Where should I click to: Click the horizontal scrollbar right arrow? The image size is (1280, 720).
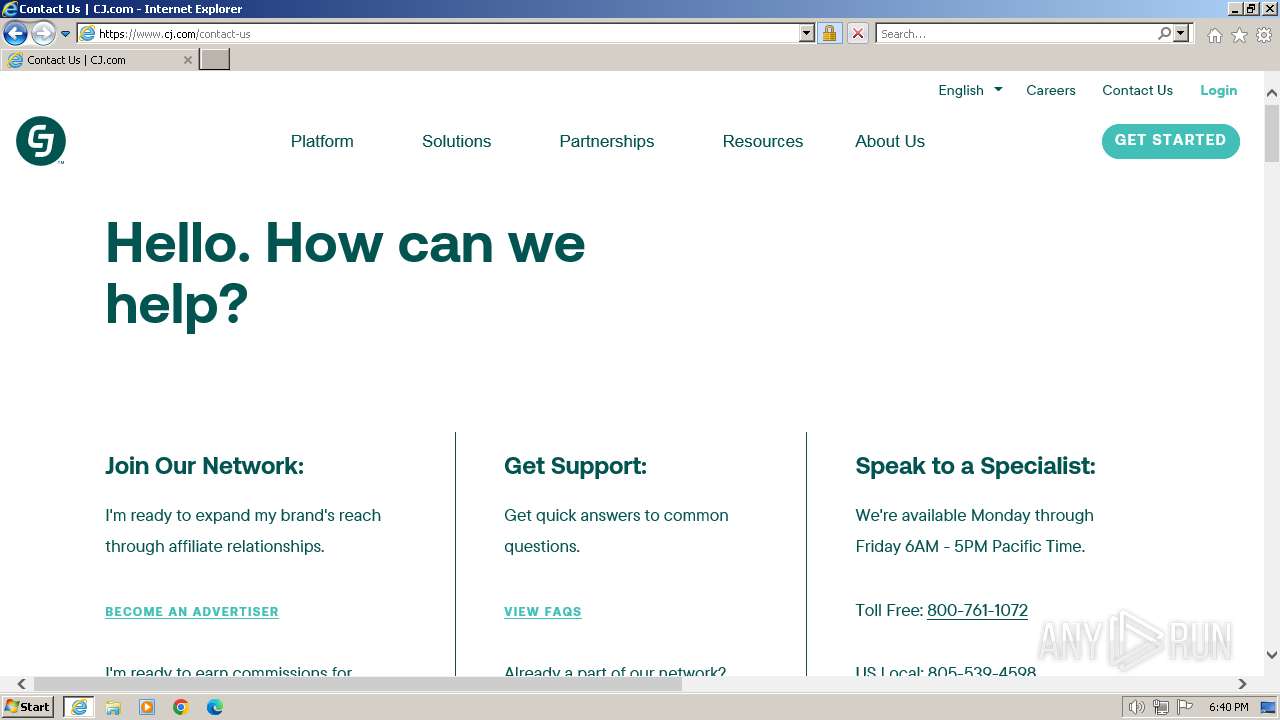(x=1242, y=684)
